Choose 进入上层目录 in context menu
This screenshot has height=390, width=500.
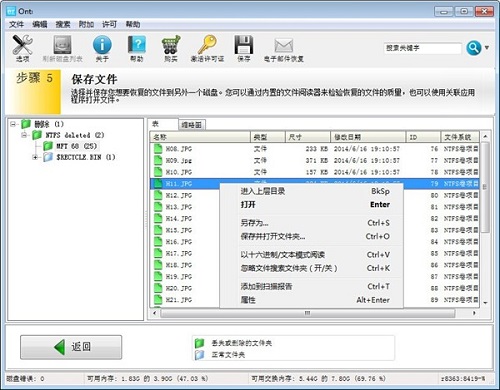312,191
